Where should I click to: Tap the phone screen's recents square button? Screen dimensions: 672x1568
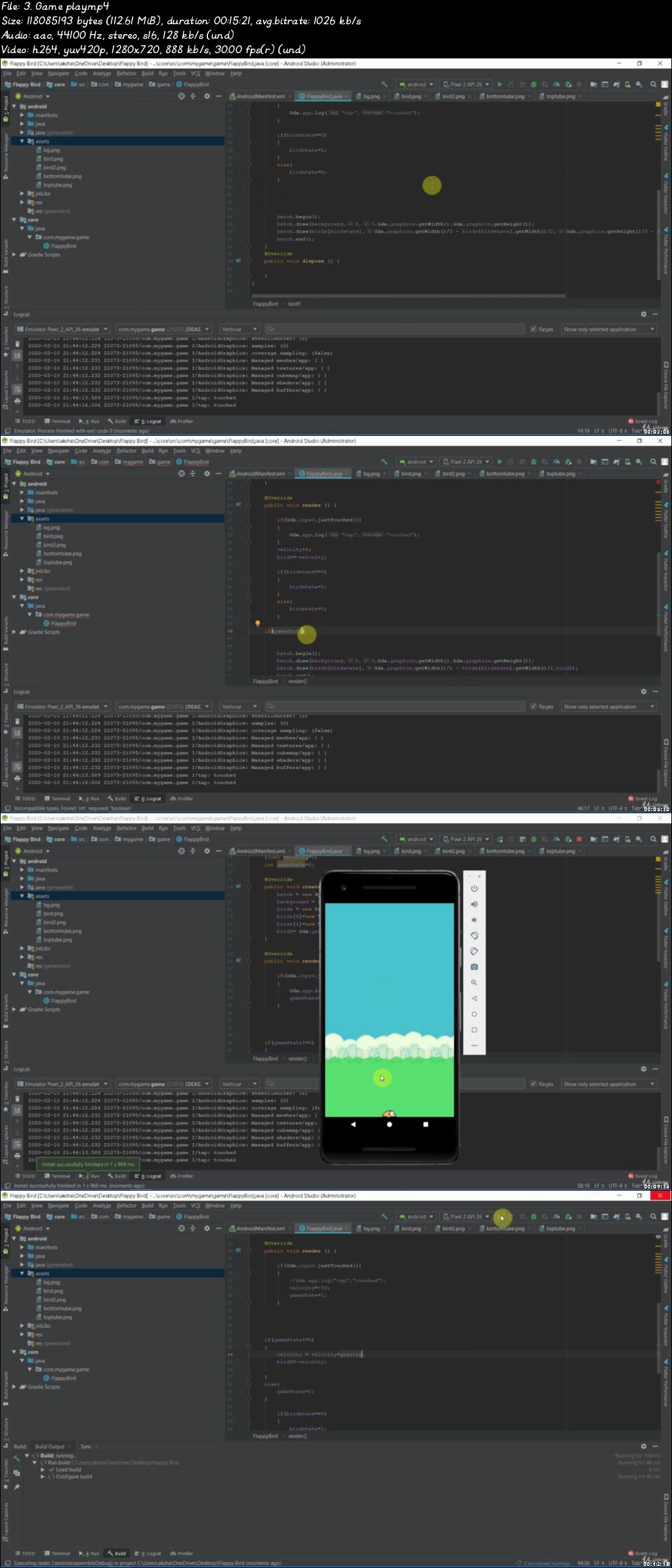pos(425,1124)
